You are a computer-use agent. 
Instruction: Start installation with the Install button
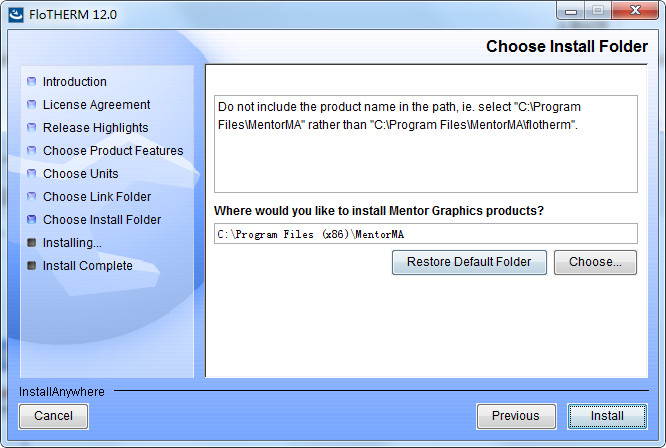click(x=607, y=416)
